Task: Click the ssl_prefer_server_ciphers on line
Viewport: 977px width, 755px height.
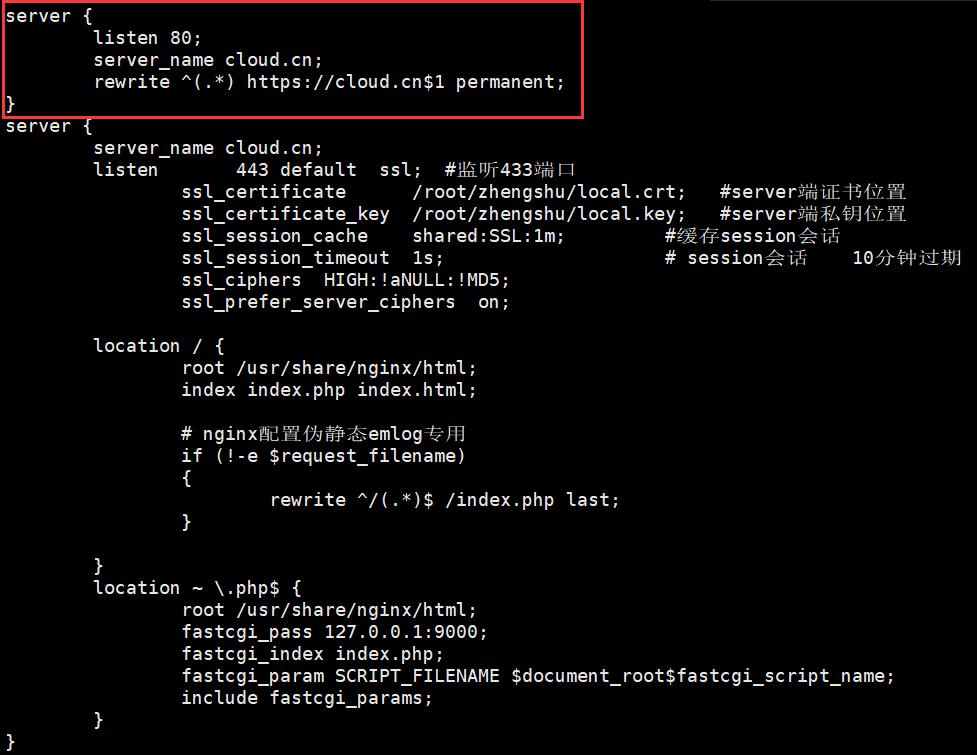Action: [345, 302]
